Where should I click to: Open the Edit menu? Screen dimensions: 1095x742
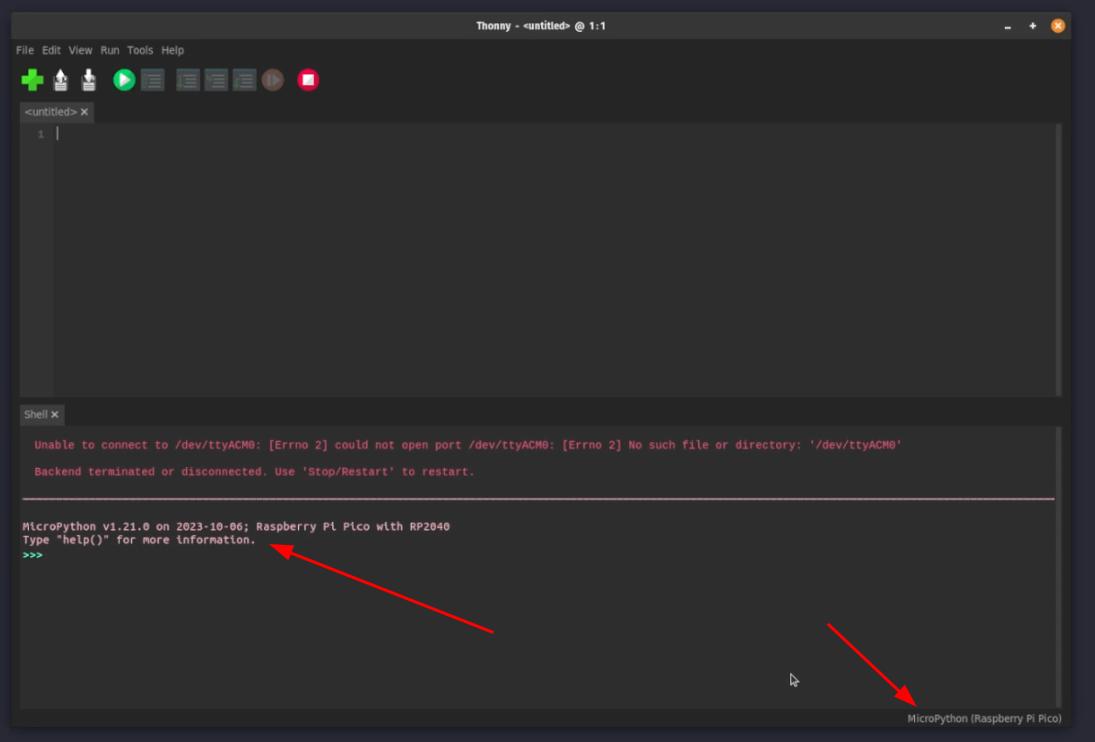coord(51,50)
